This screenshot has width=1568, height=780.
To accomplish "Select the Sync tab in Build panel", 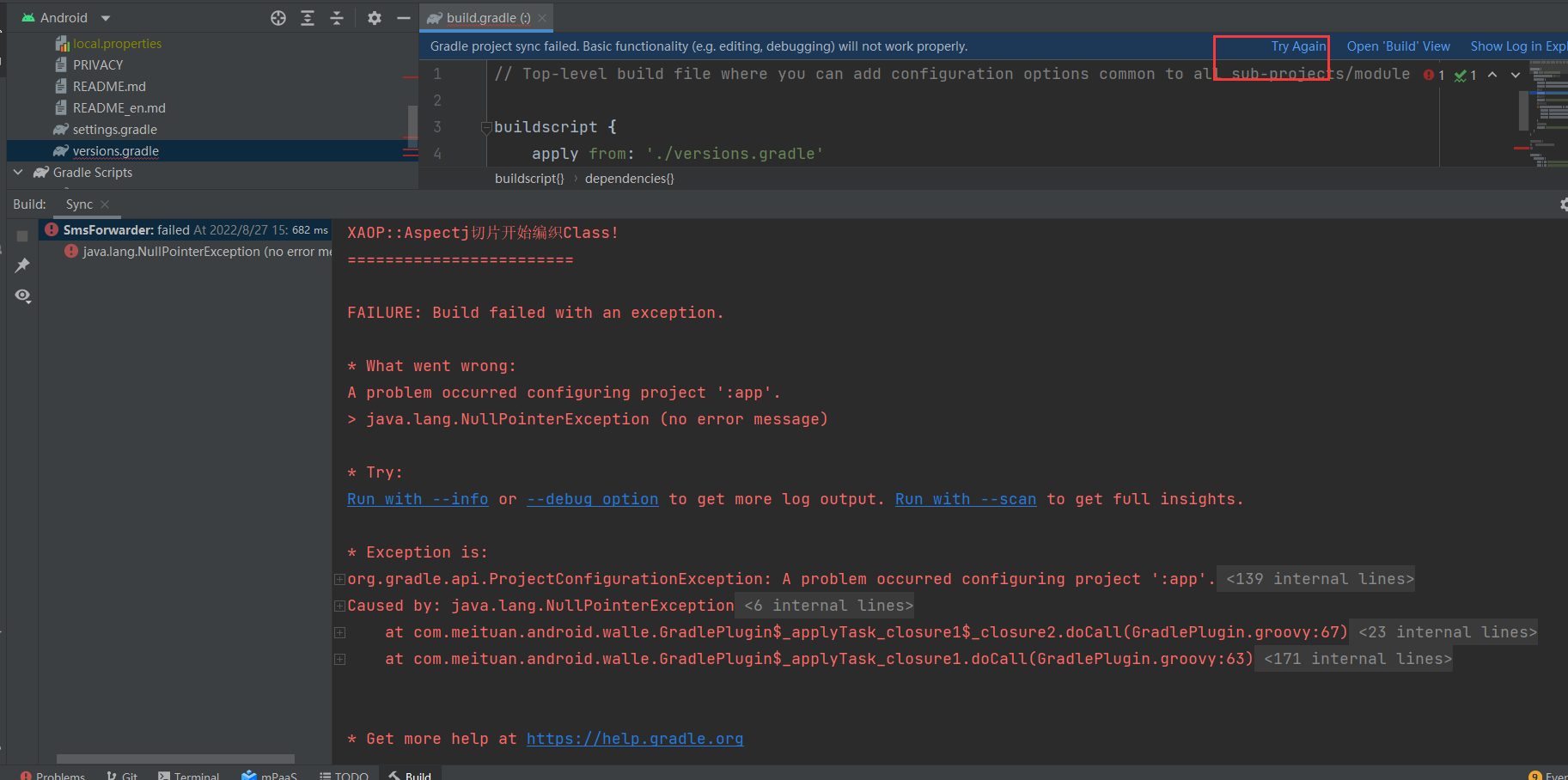I will [x=78, y=204].
